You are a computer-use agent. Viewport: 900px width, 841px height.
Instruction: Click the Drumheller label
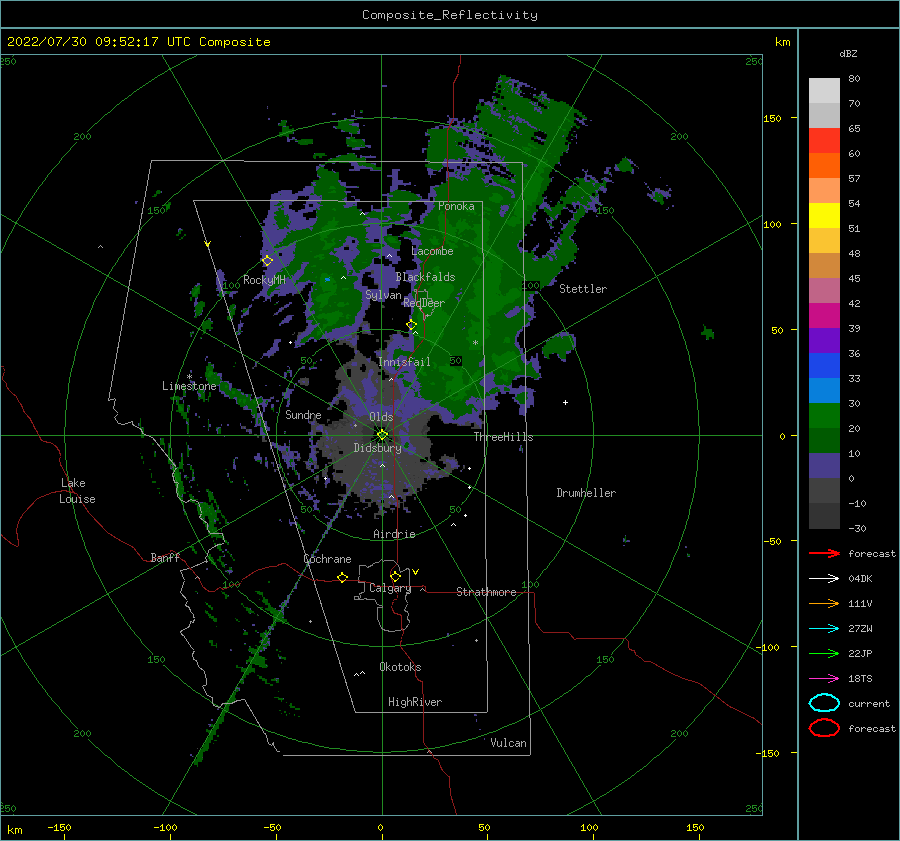tap(586, 493)
